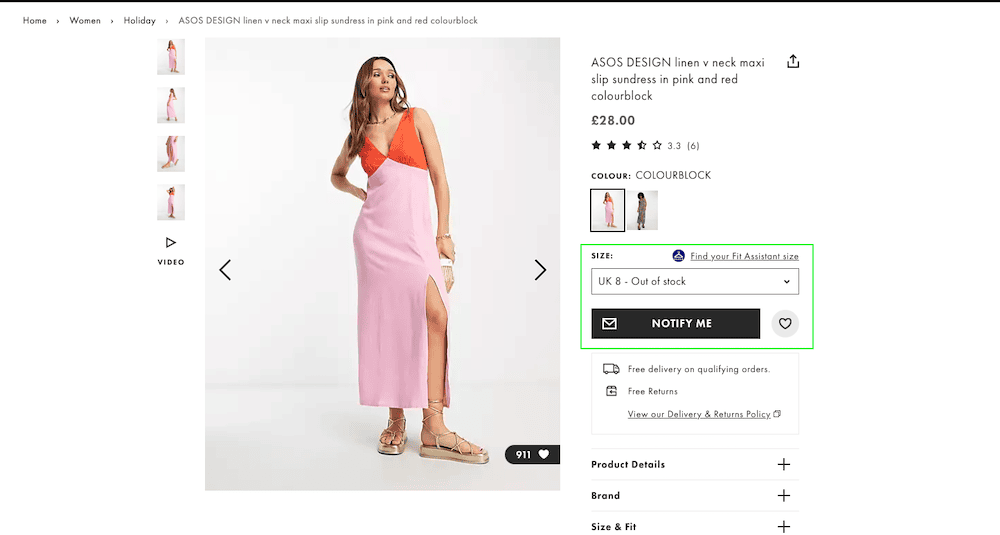Click the Fit Assistant hanger icon
The height and width of the screenshot is (535, 1000).
pyautogui.click(x=679, y=256)
